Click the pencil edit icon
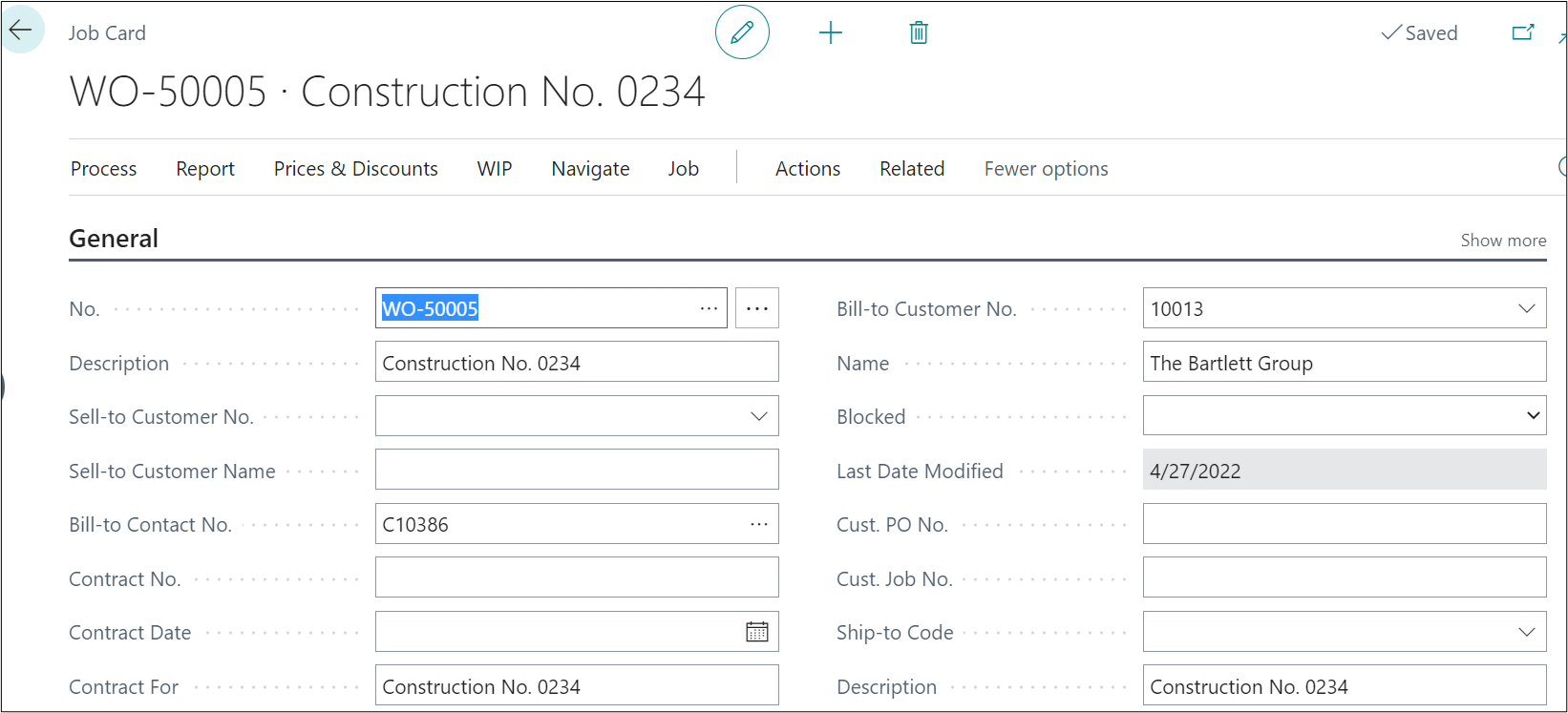This screenshot has width=1568, height=713. click(x=742, y=32)
